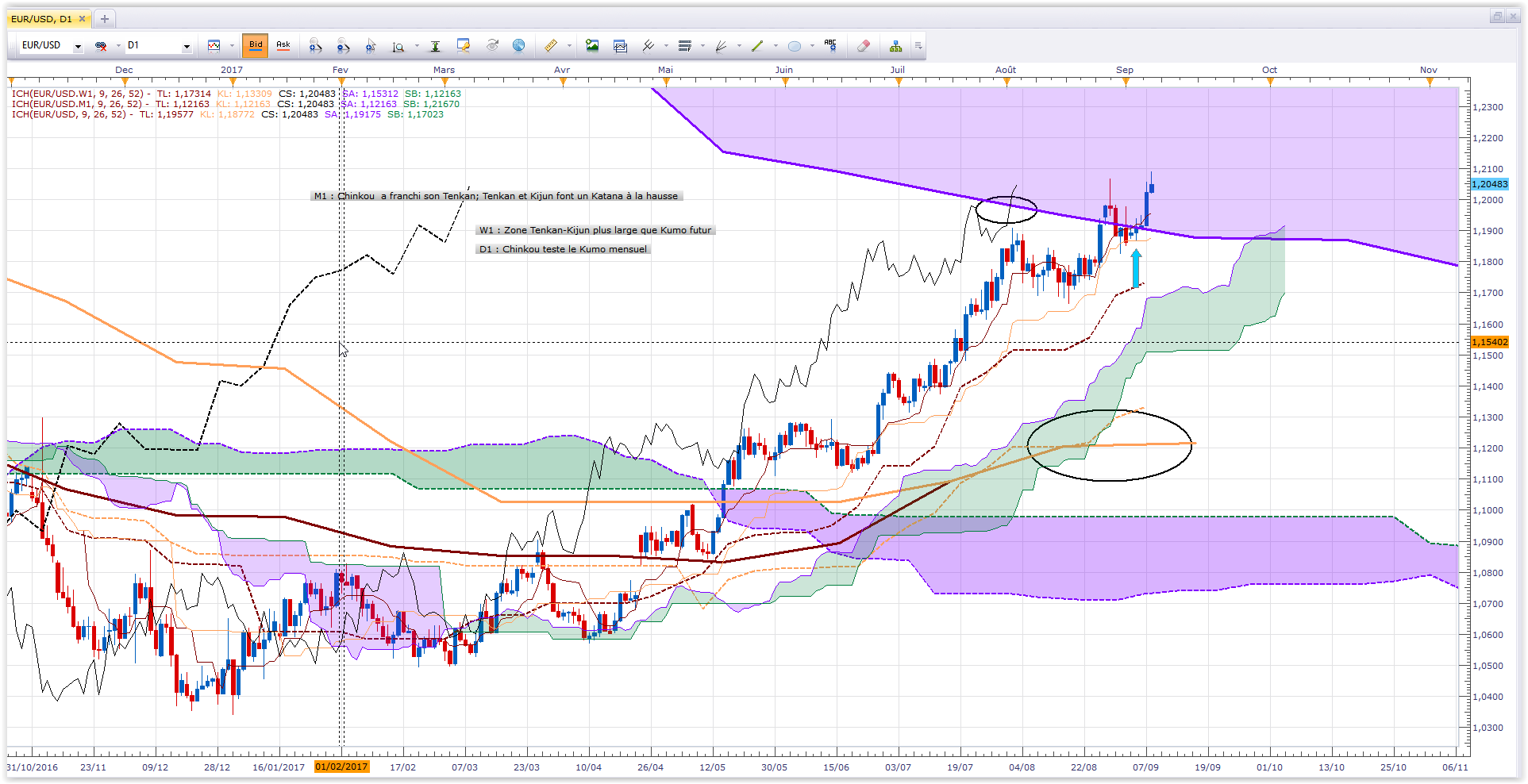Expand the fan lines dropdown arrow
The image size is (1528, 784).
point(739,46)
